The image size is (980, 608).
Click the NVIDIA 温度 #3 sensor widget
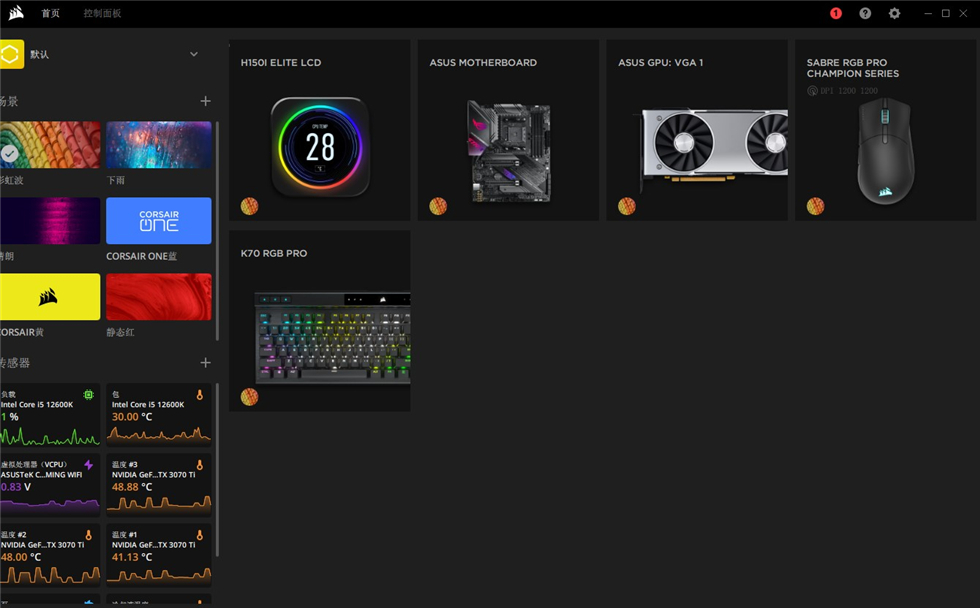click(158, 484)
